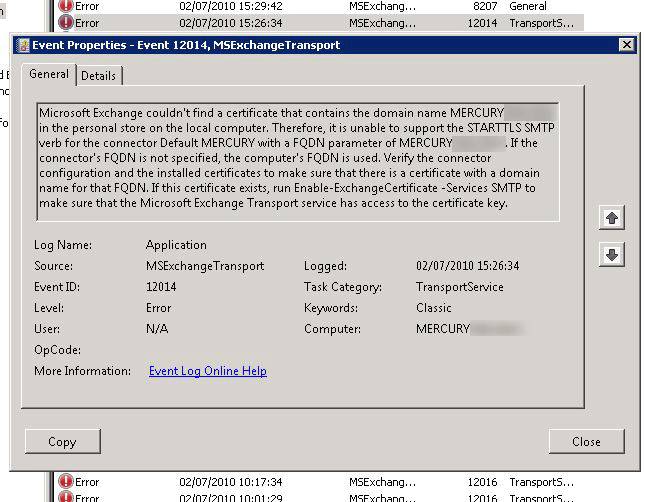The width and height of the screenshot is (655, 502).
Task: Select the error row logged at 15:26:34
Action: point(320,23)
